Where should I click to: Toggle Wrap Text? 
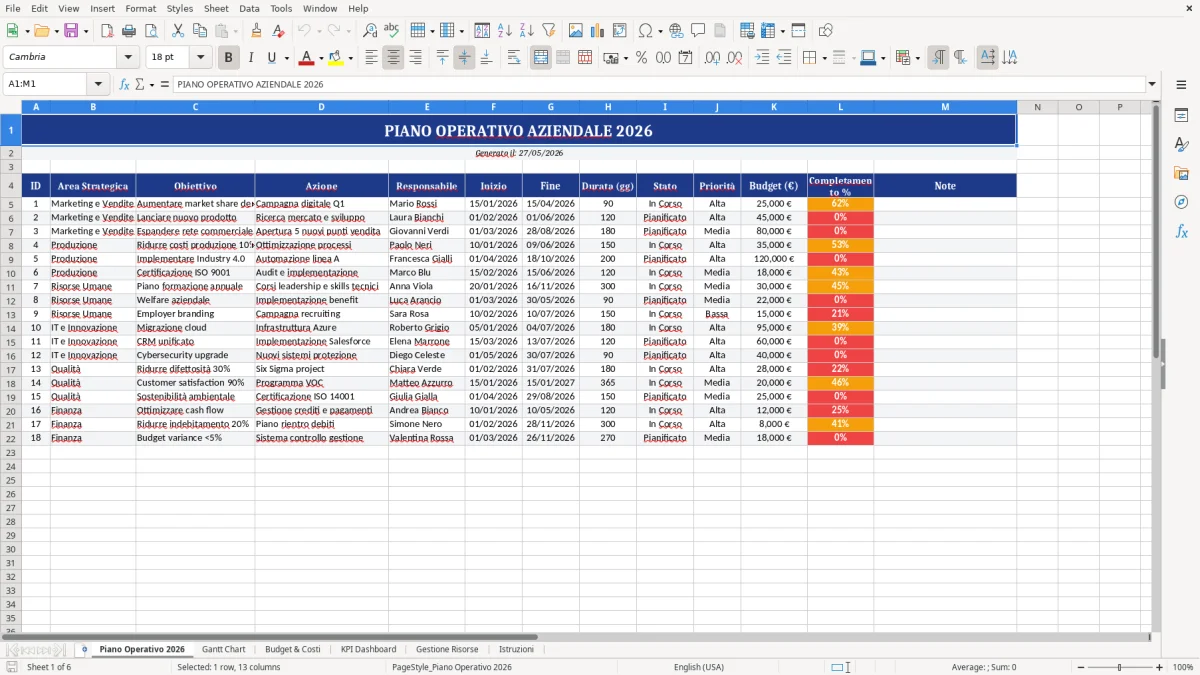click(514, 58)
